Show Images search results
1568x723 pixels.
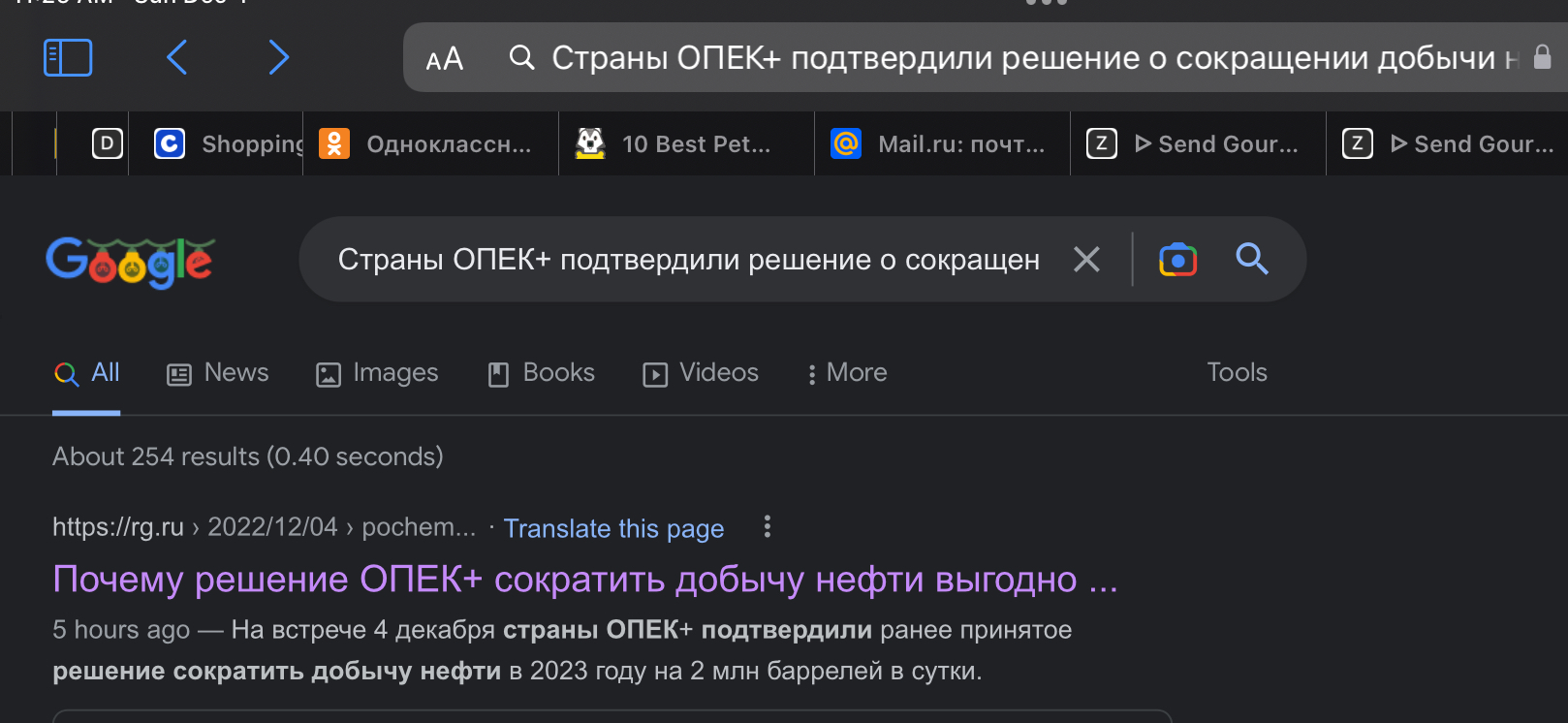(377, 373)
